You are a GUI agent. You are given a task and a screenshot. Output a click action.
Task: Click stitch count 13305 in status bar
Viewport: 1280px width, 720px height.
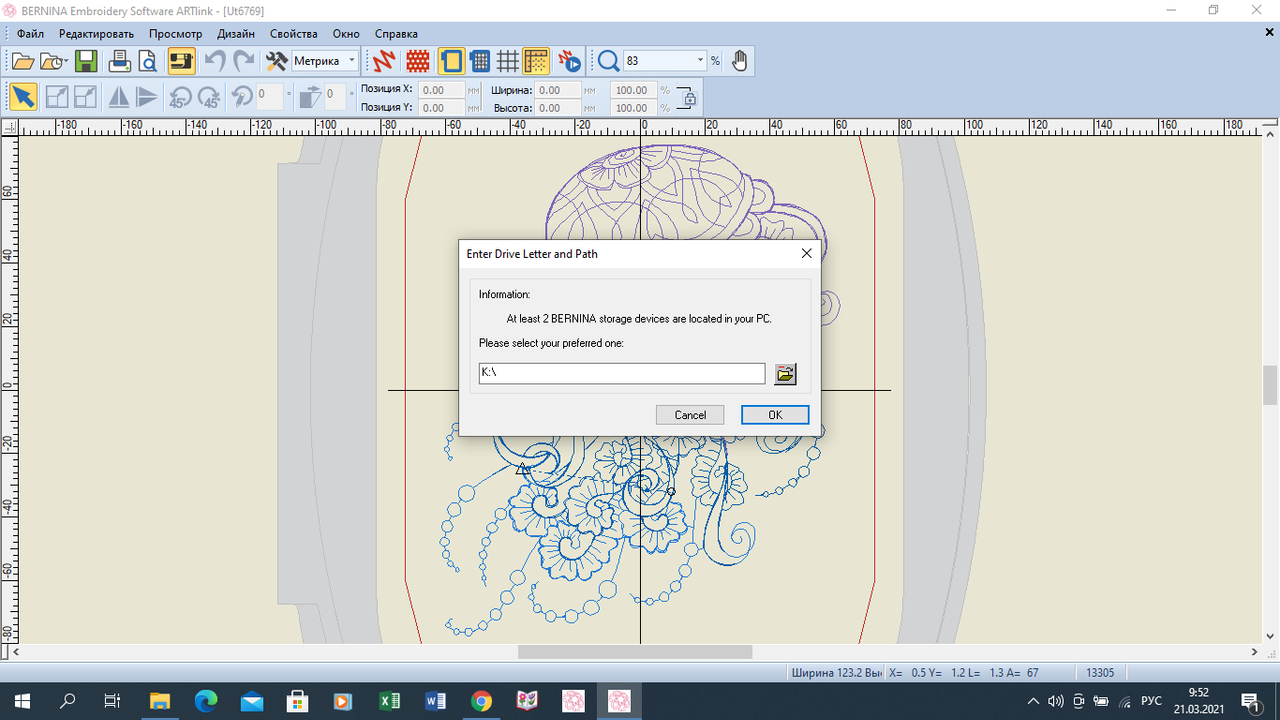pos(1100,673)
